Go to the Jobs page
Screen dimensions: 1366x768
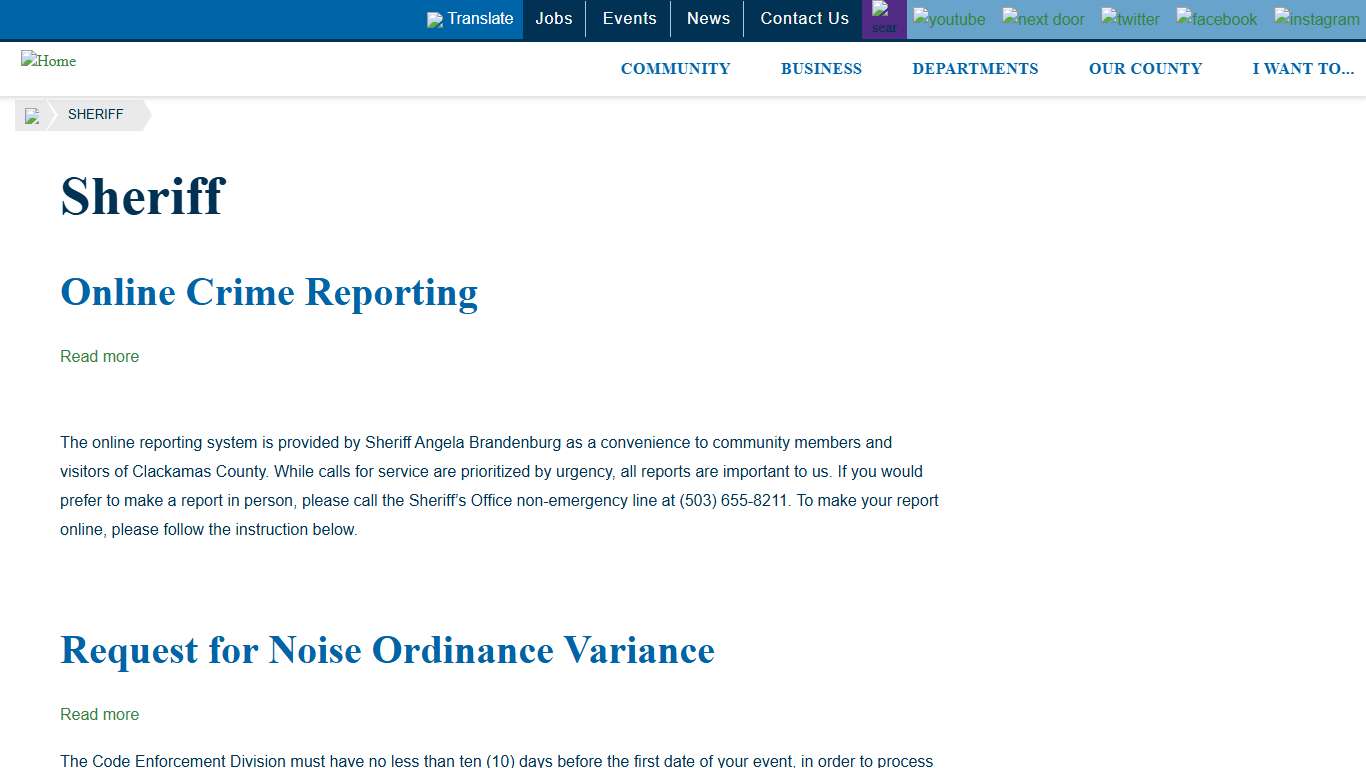[554, 19]
